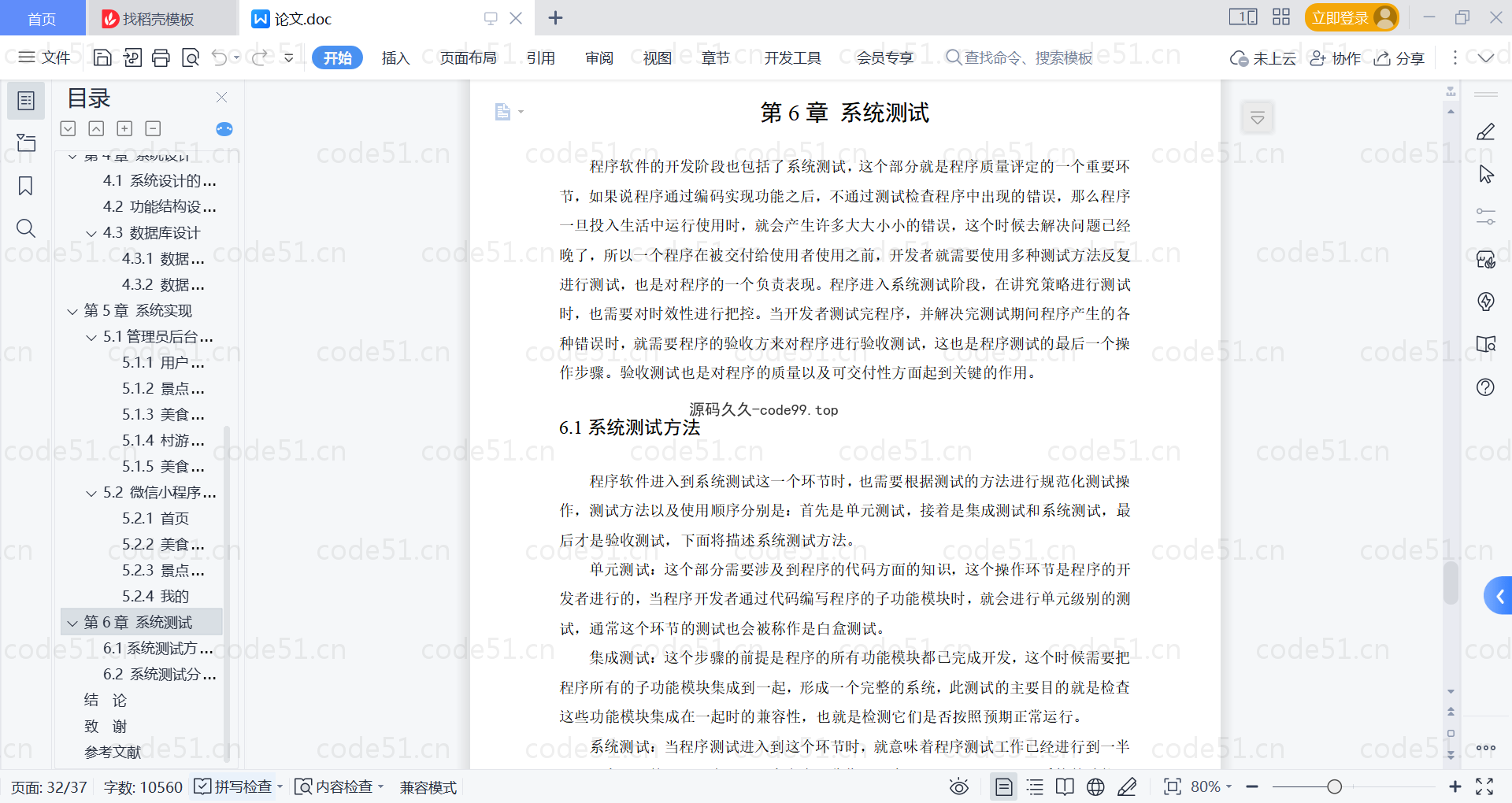
Task: Switch to the 视图 ribbon tab
Action: (658, 57)
